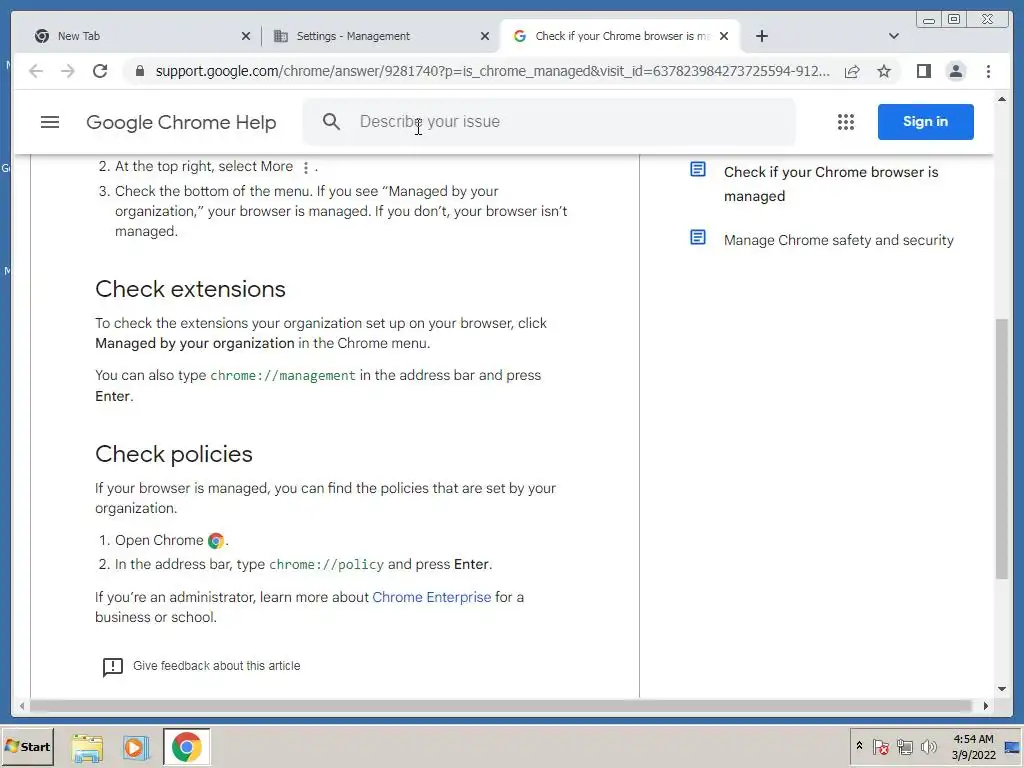Click the feedback speech bubble icon
The height and width of the screenshot is (768, 1024).
[112, 667]
